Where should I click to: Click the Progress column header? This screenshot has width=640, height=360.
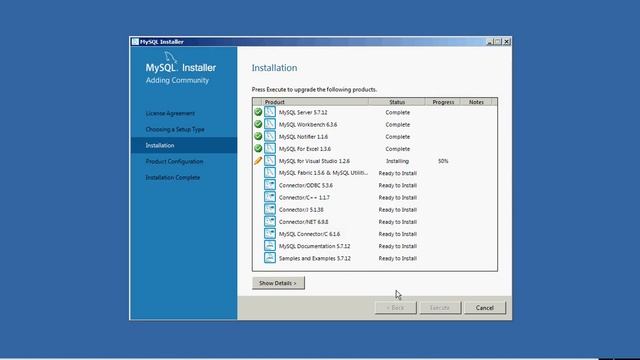(x=443, y=102)
